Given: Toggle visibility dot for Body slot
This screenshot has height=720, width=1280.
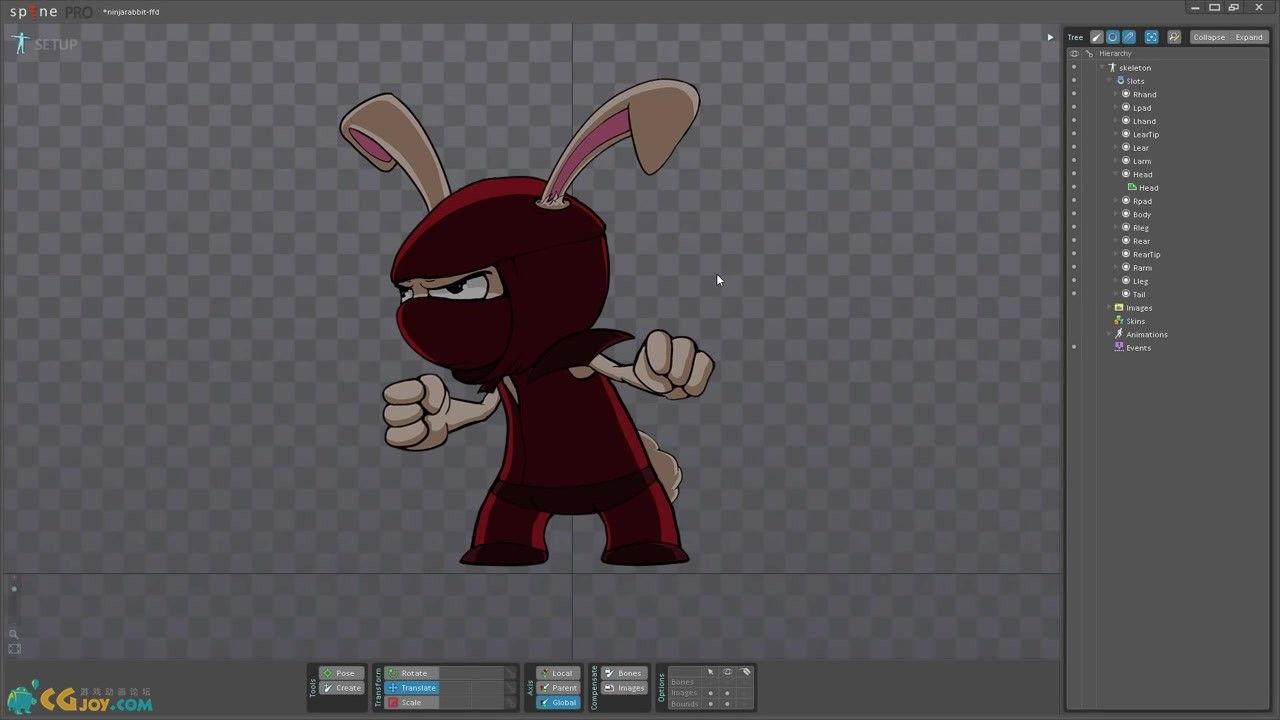Looking at the screenshot, I should pyautogui.click(x=1074, y=214).
